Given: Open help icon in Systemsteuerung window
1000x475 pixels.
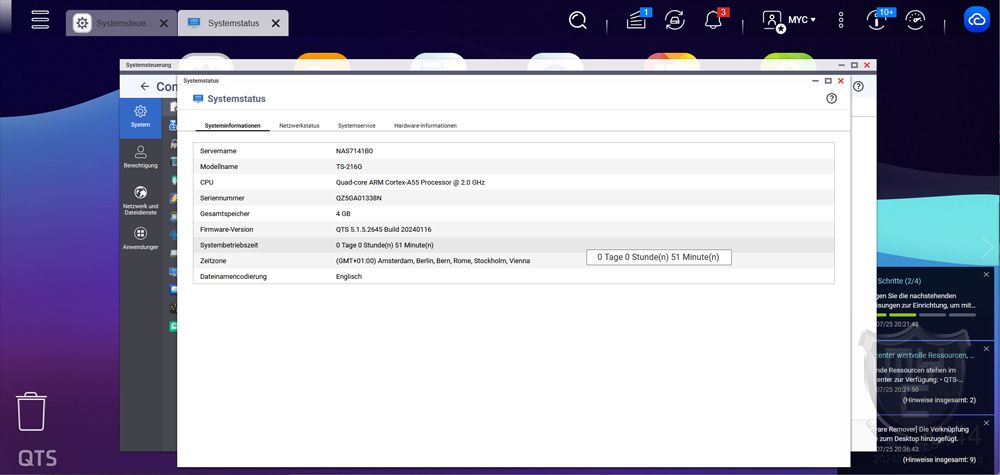Looking at the screenshot, I should click(x=858, y=86).
